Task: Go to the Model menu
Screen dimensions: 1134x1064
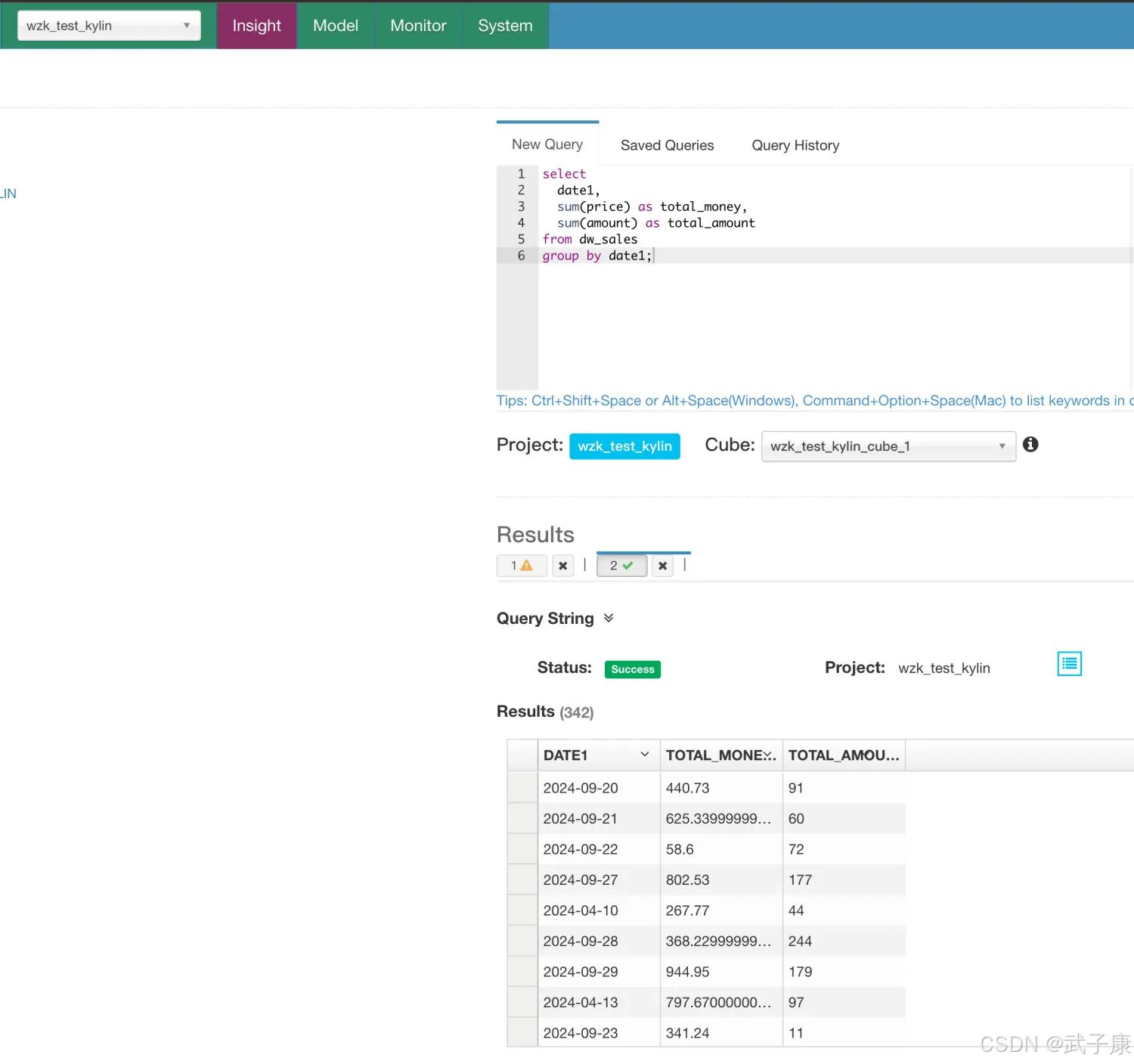Action: tap(336, 26)
